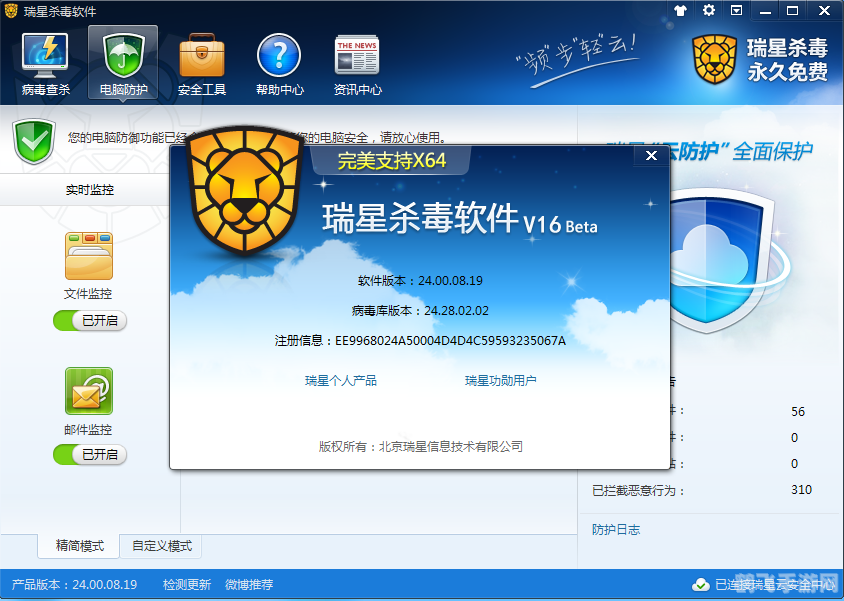Switch to the 自定义模式 tab
The height and width of the screenshot is (601, 844).
(x=161, y=546)
